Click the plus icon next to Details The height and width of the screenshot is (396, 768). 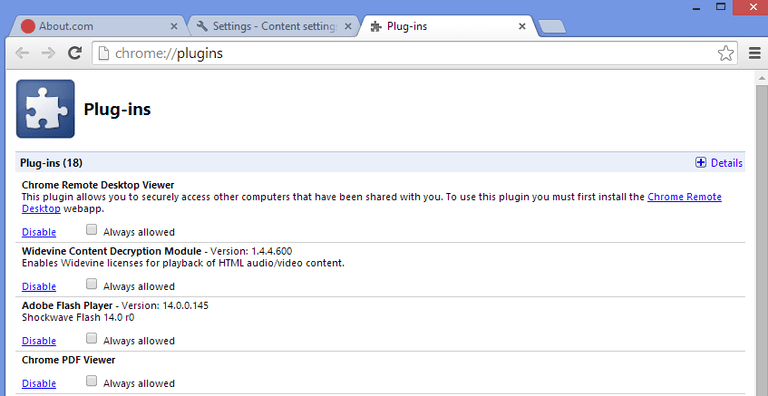coord(701,163)
